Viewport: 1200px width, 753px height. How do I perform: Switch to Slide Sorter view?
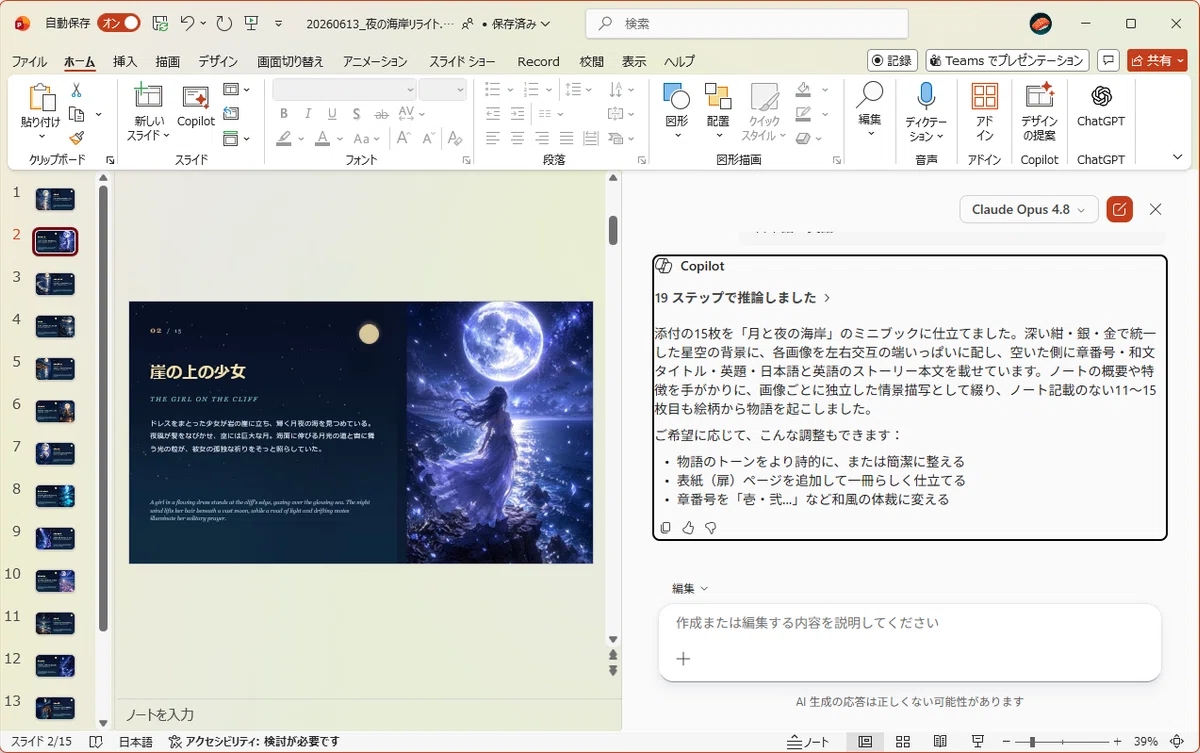[903, 742]
